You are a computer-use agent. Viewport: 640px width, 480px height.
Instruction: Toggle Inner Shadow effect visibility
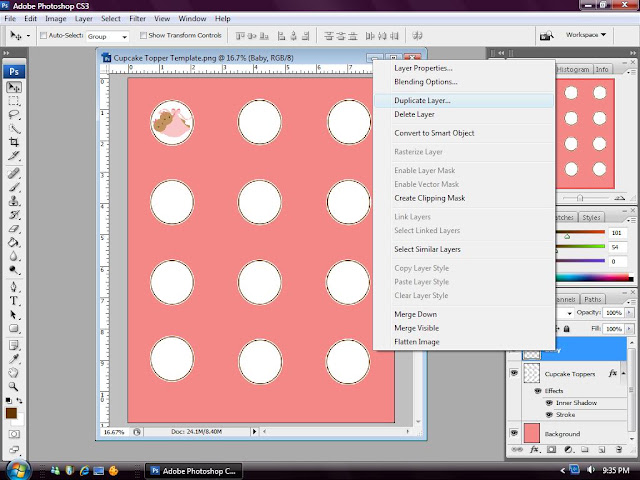pyautogui.click(x=549, y=402)
